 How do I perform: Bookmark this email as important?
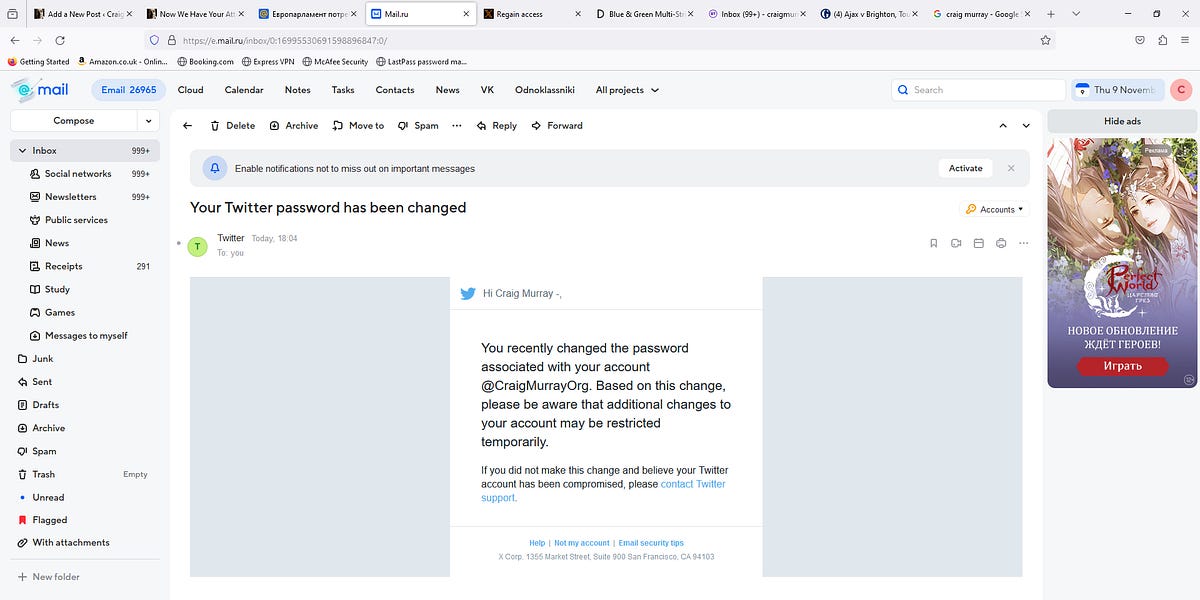[934, 243]
